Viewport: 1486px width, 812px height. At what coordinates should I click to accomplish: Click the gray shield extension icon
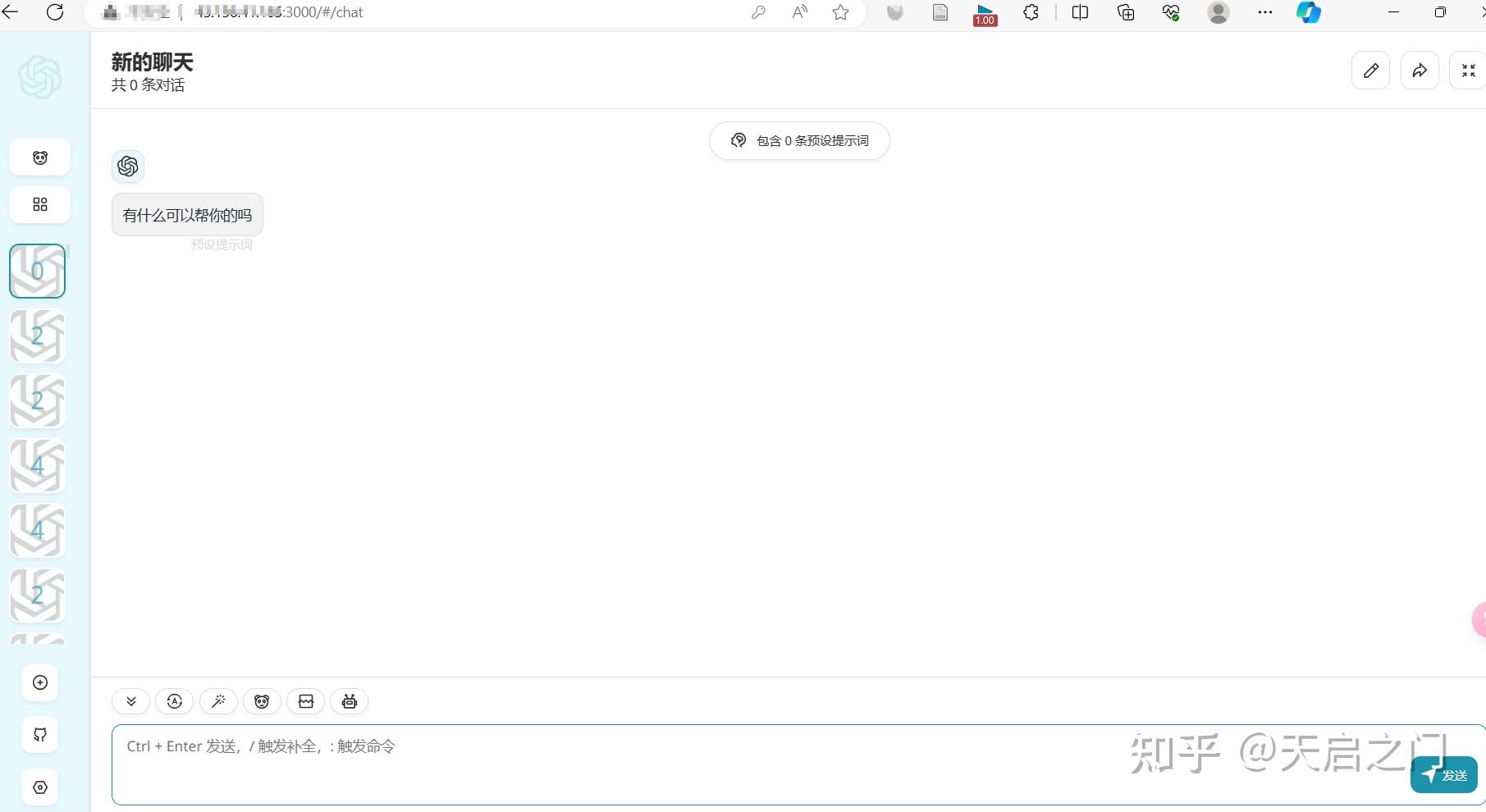[895, 12]
